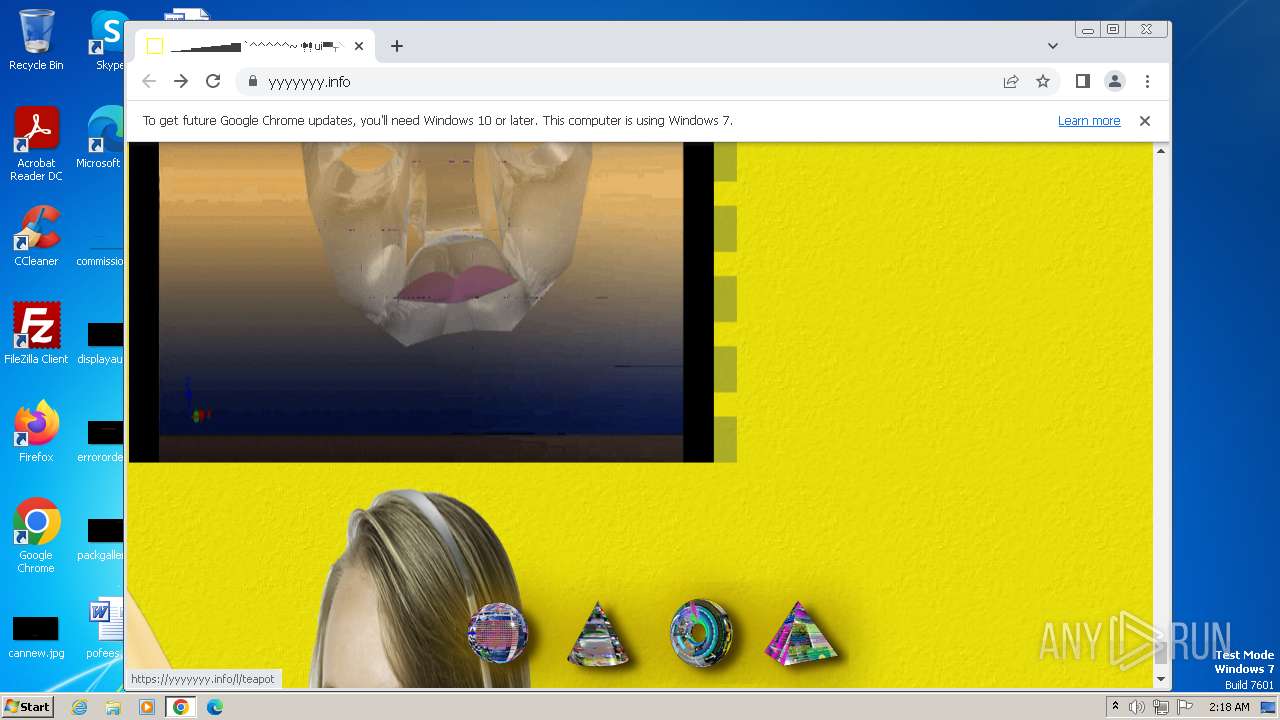Click the glitchy sphere object on the page
The image size is (1280, 720).
pos(497,633)
